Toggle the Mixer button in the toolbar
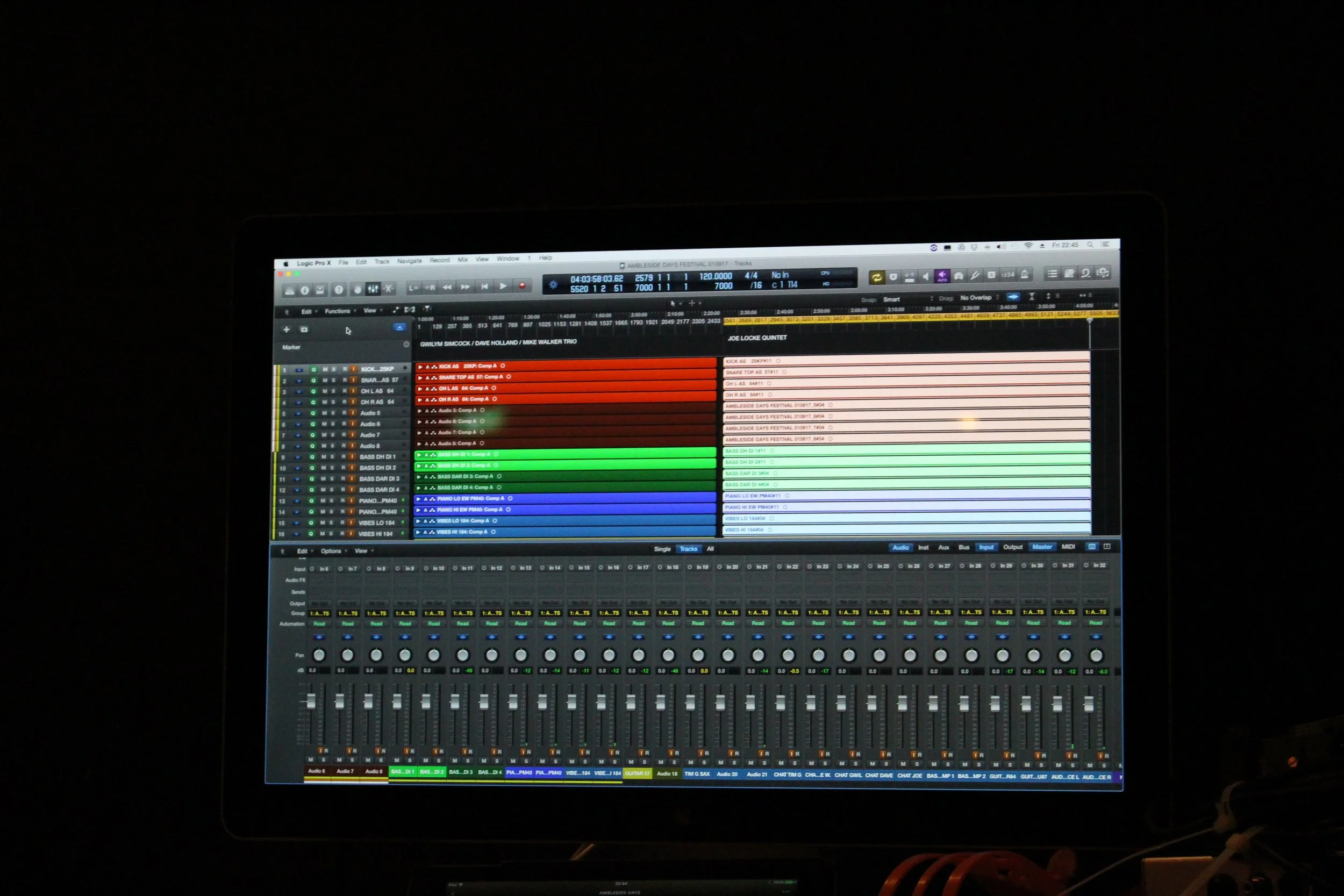1344x896 pixels. point(373,289)
